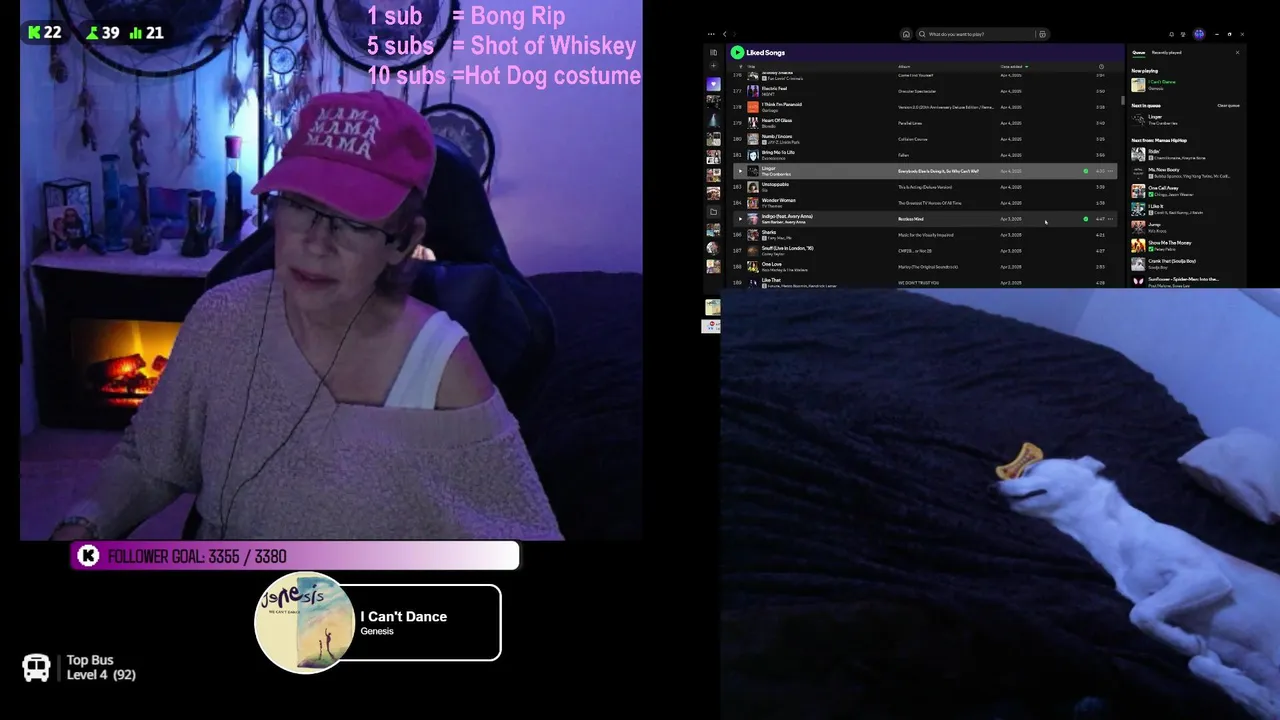Select the Numb / Encore song row
Viewport: 1280px width, 720px height.
(x=925, y=139)
